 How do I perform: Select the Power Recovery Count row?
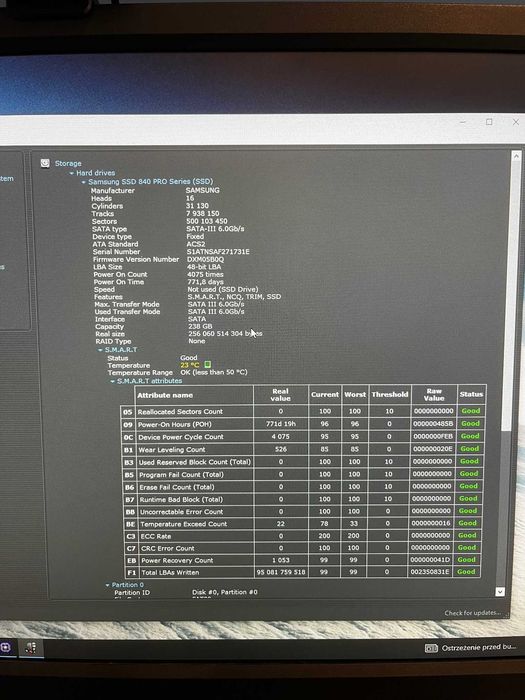point(302,560)
